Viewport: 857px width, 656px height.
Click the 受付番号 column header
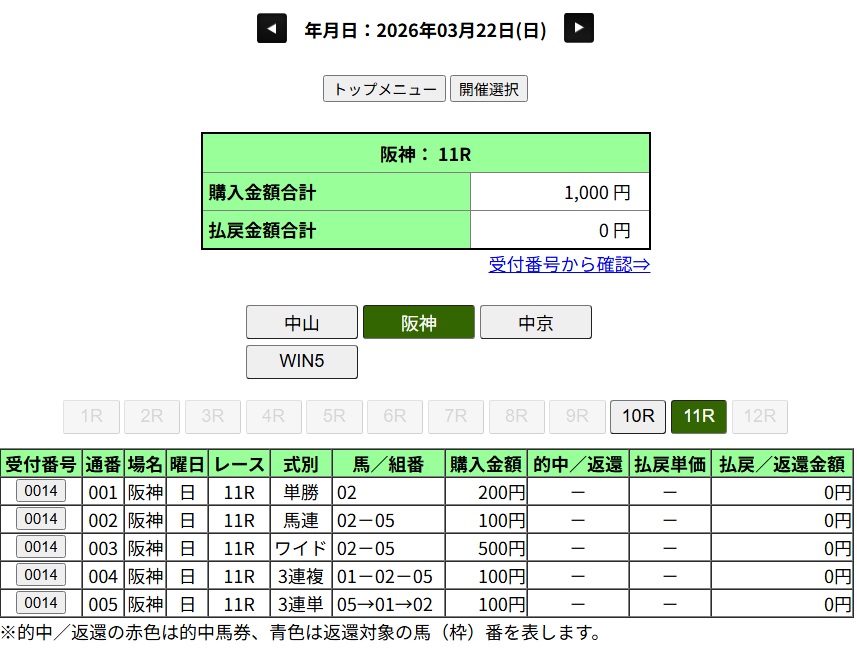pyautogui.click(x=41, y=464)
